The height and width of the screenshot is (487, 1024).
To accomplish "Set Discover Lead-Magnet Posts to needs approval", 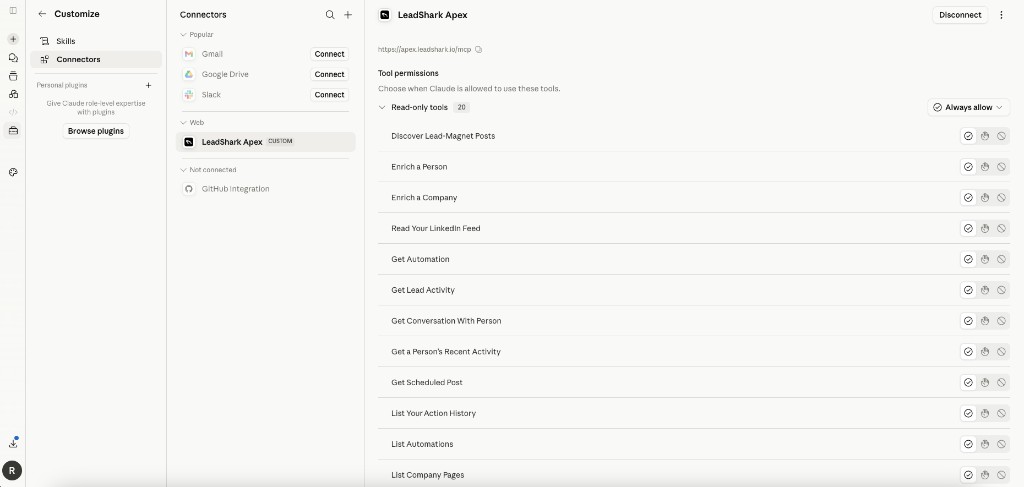I will click(985, 136).
